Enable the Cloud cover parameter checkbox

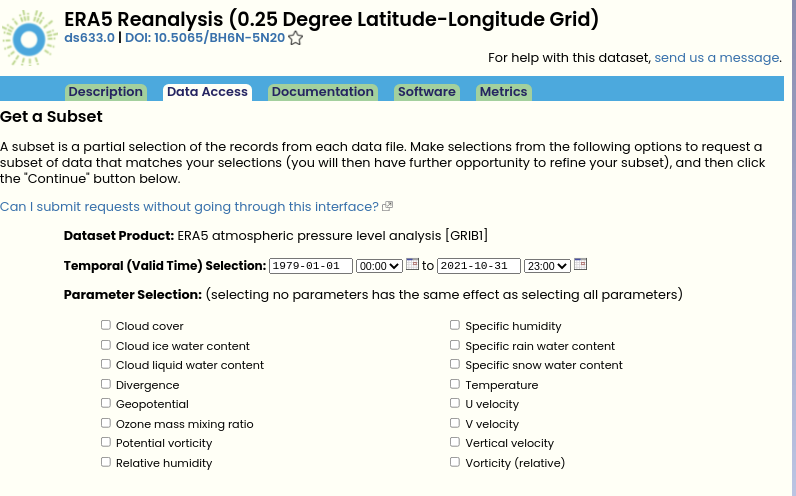tap(106, 325)
